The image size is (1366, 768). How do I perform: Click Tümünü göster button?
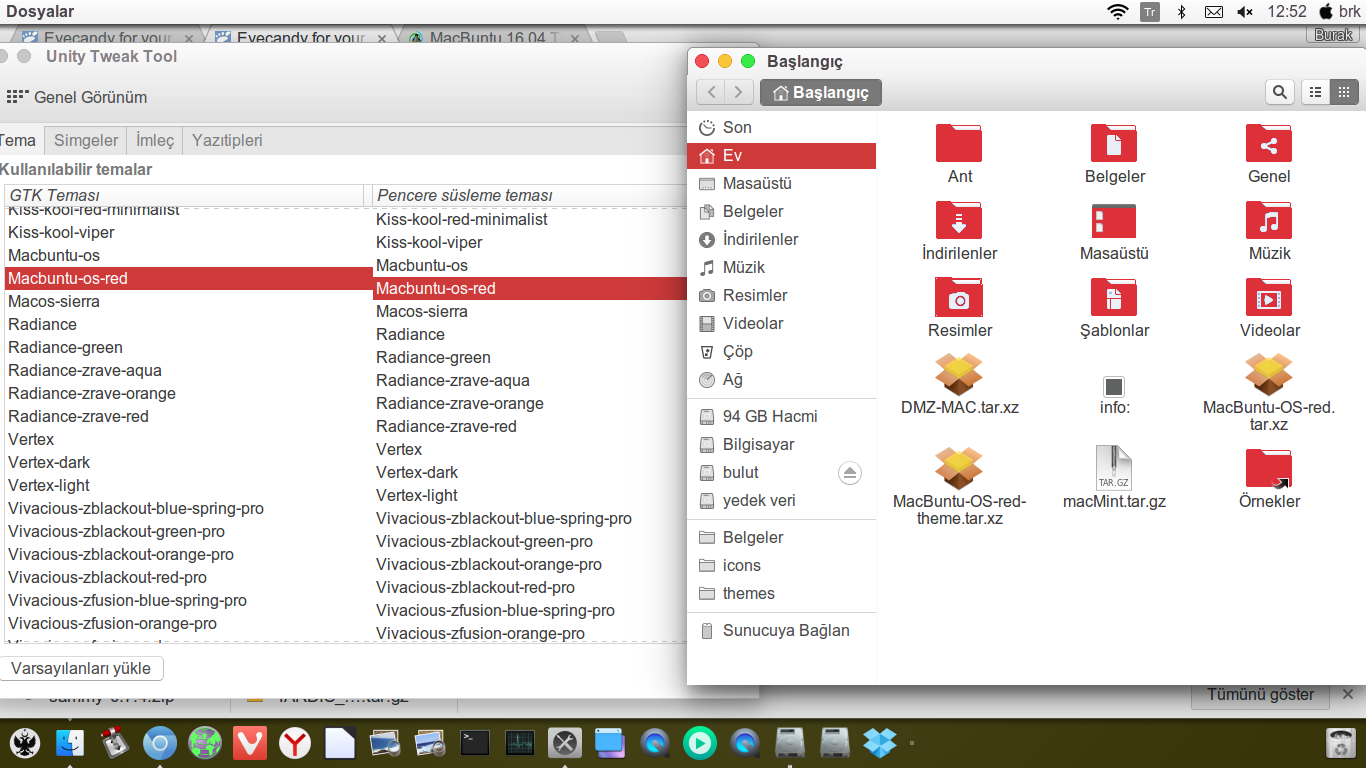(1262, 694)
